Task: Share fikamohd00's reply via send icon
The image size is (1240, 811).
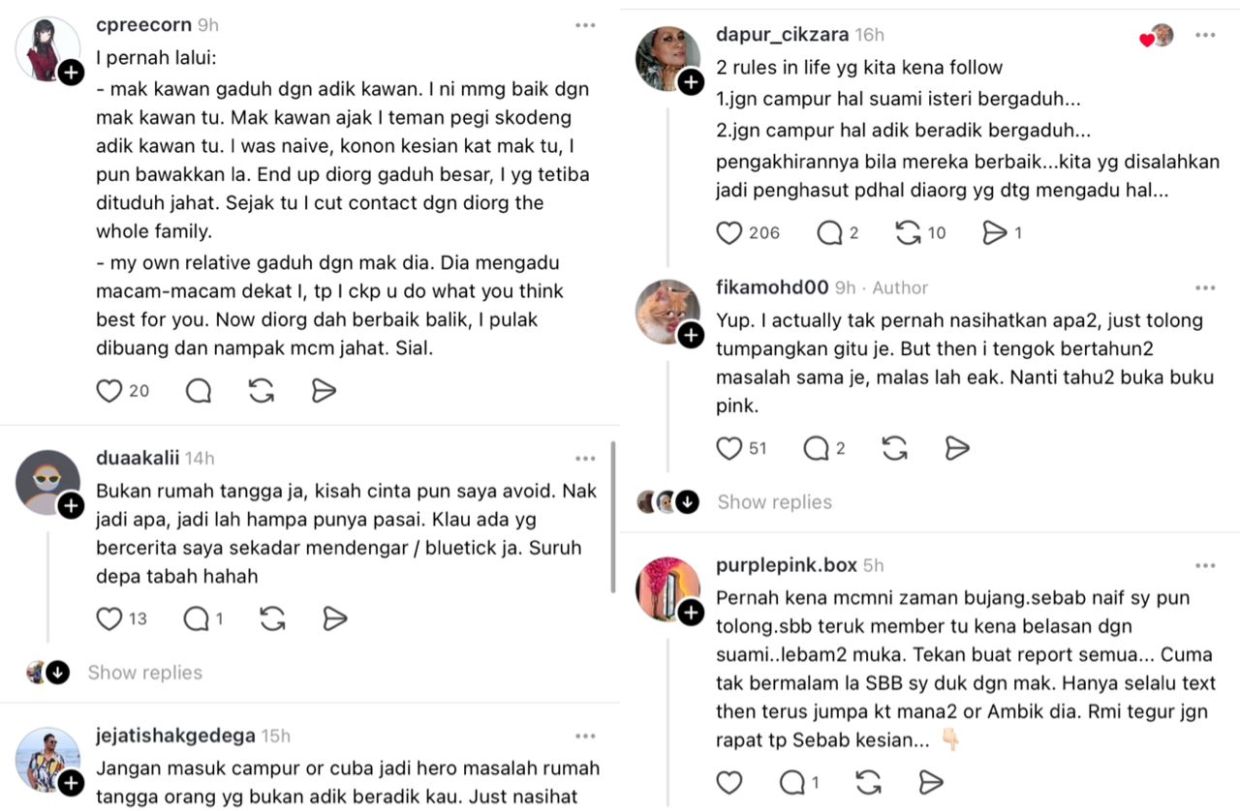Action: [958, 448]
